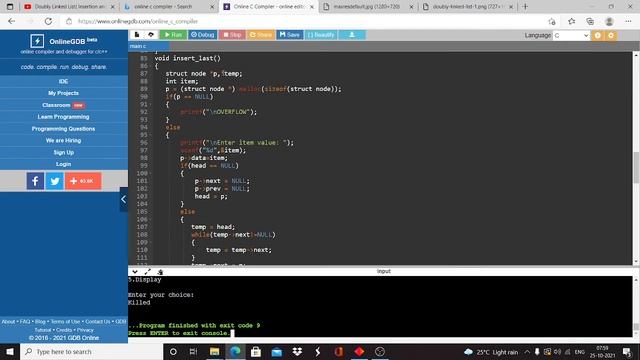Open the Credits footer link

[x=64, y=330]
